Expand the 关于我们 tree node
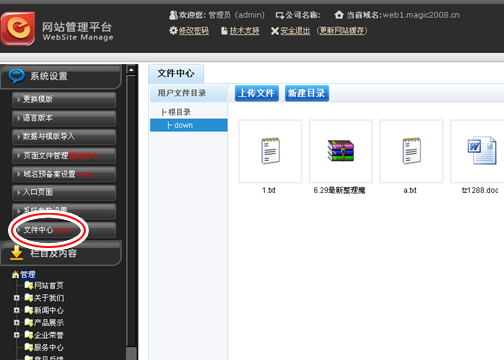504x360 pixels. click(x=16, y=298)
